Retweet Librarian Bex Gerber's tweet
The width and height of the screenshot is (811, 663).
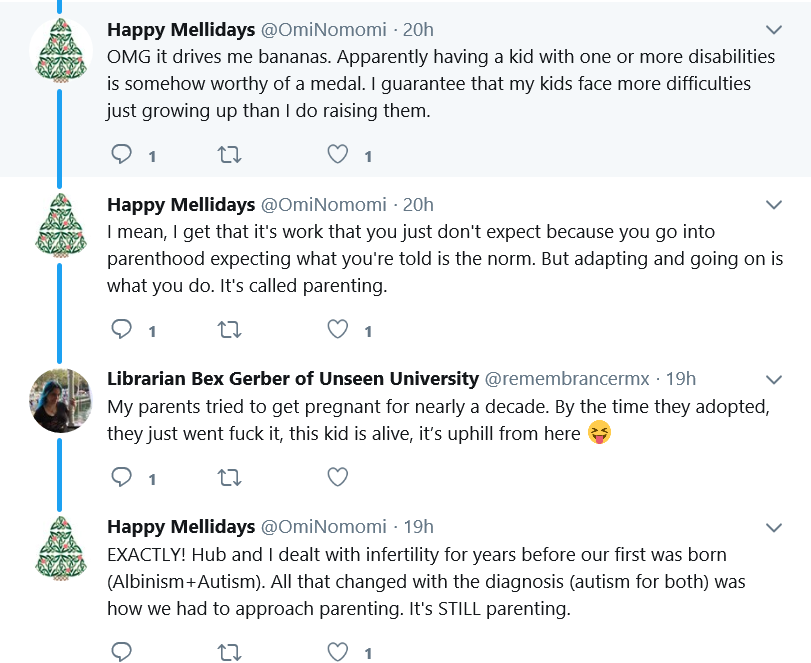229,477
